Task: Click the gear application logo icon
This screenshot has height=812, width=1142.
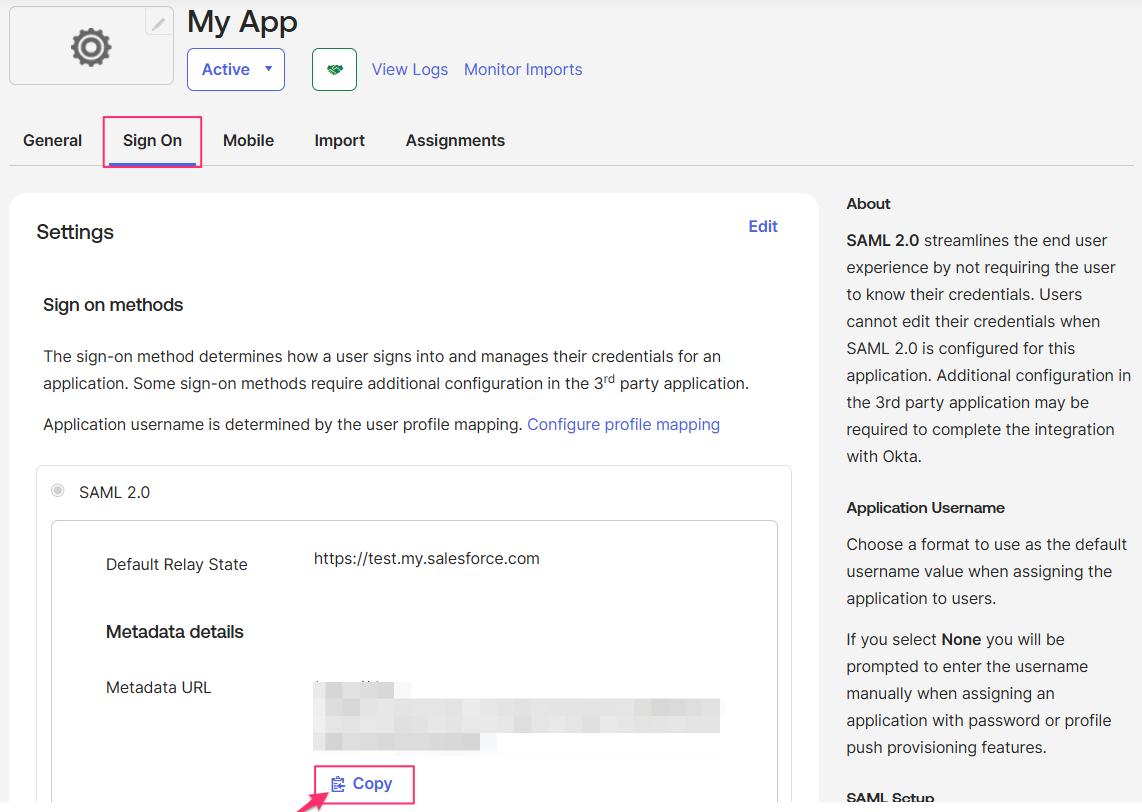Action: pyautogui.click(x=89, y=46)
